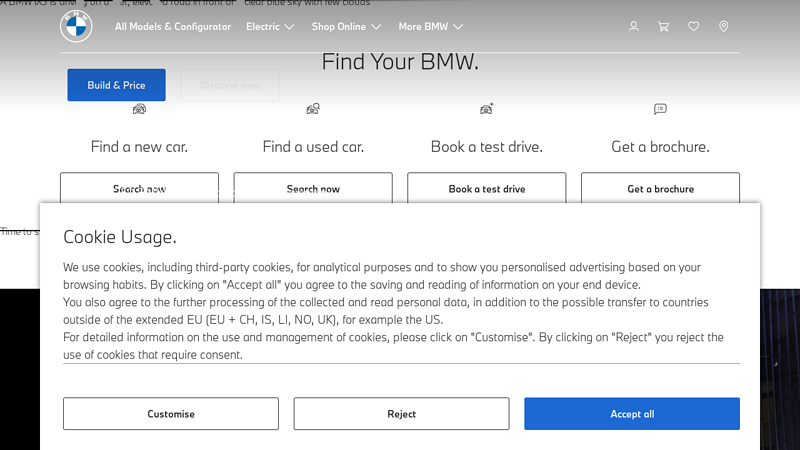
Task: Open the dealer locator pin icon
Action: coord(723,27)
